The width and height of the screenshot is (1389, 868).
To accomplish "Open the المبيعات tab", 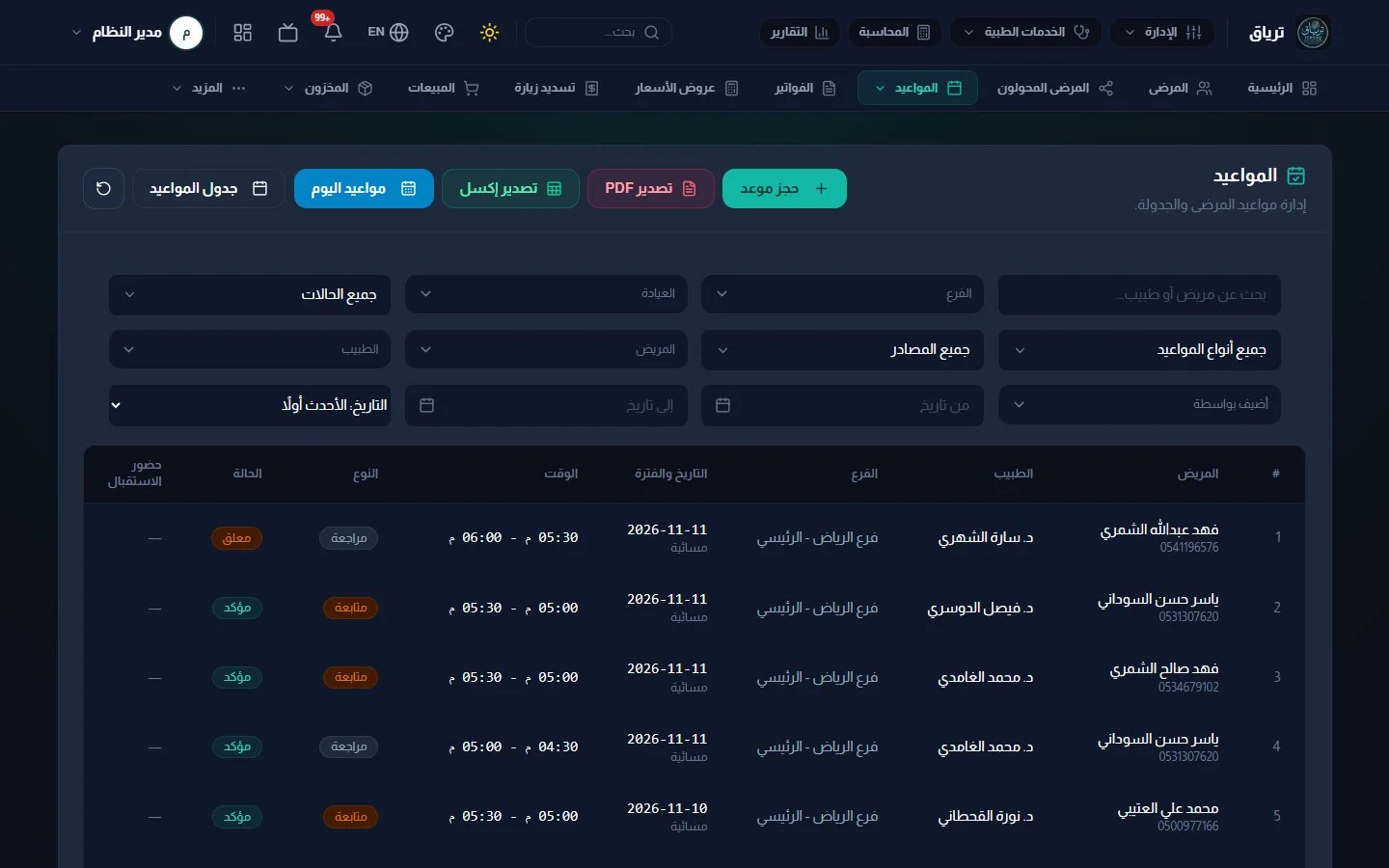I will coord(443,88).
